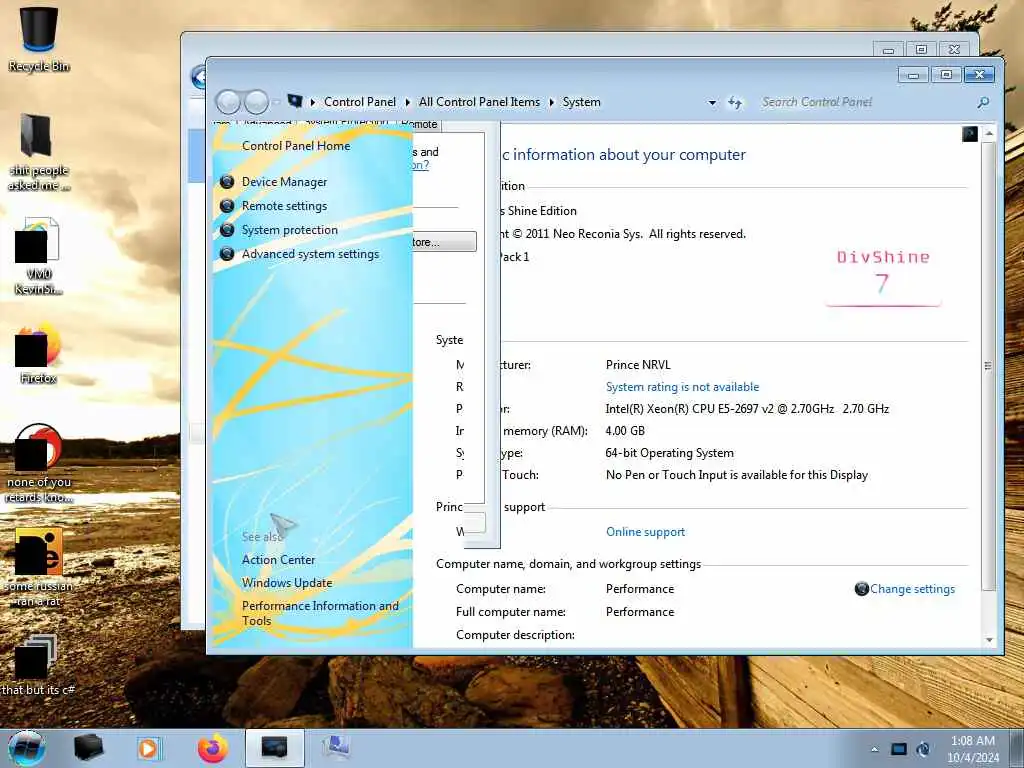
Task: Click the Start orb on the taskbar
Action: click(27, 748)
